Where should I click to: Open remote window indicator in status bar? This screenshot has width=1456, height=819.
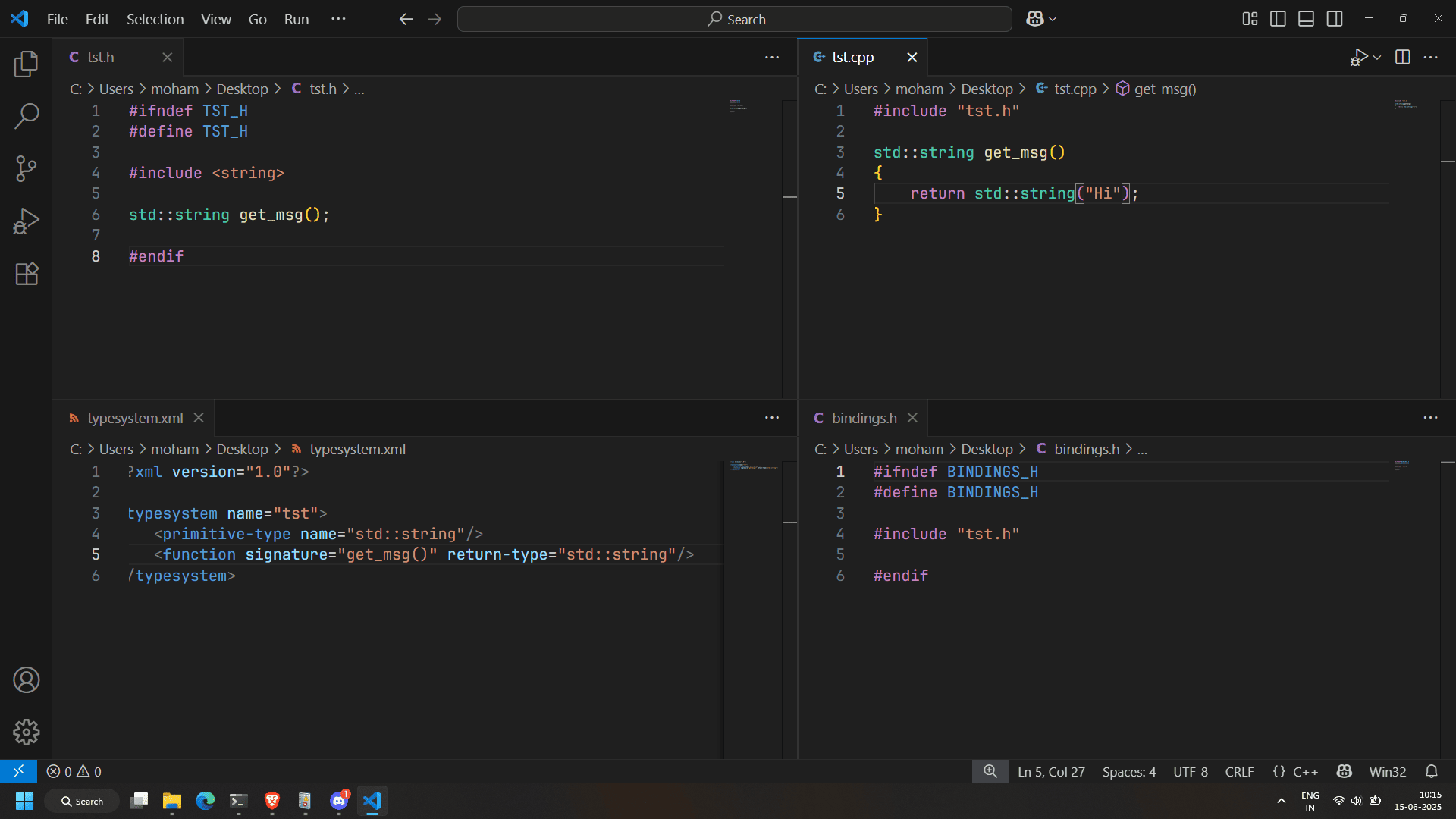(x=18, y=771)
